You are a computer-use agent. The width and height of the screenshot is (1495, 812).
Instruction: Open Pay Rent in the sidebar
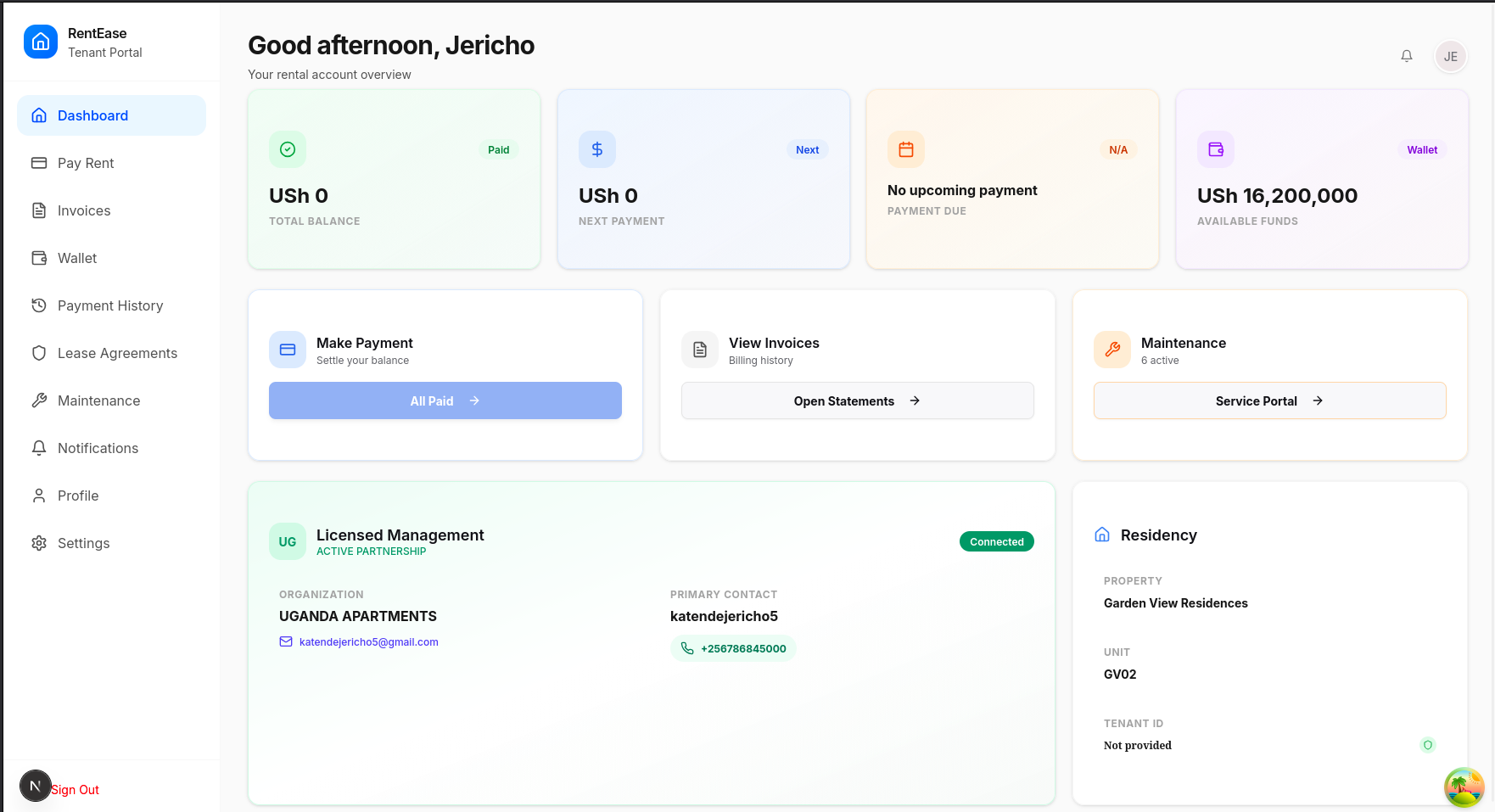point(86,163)
